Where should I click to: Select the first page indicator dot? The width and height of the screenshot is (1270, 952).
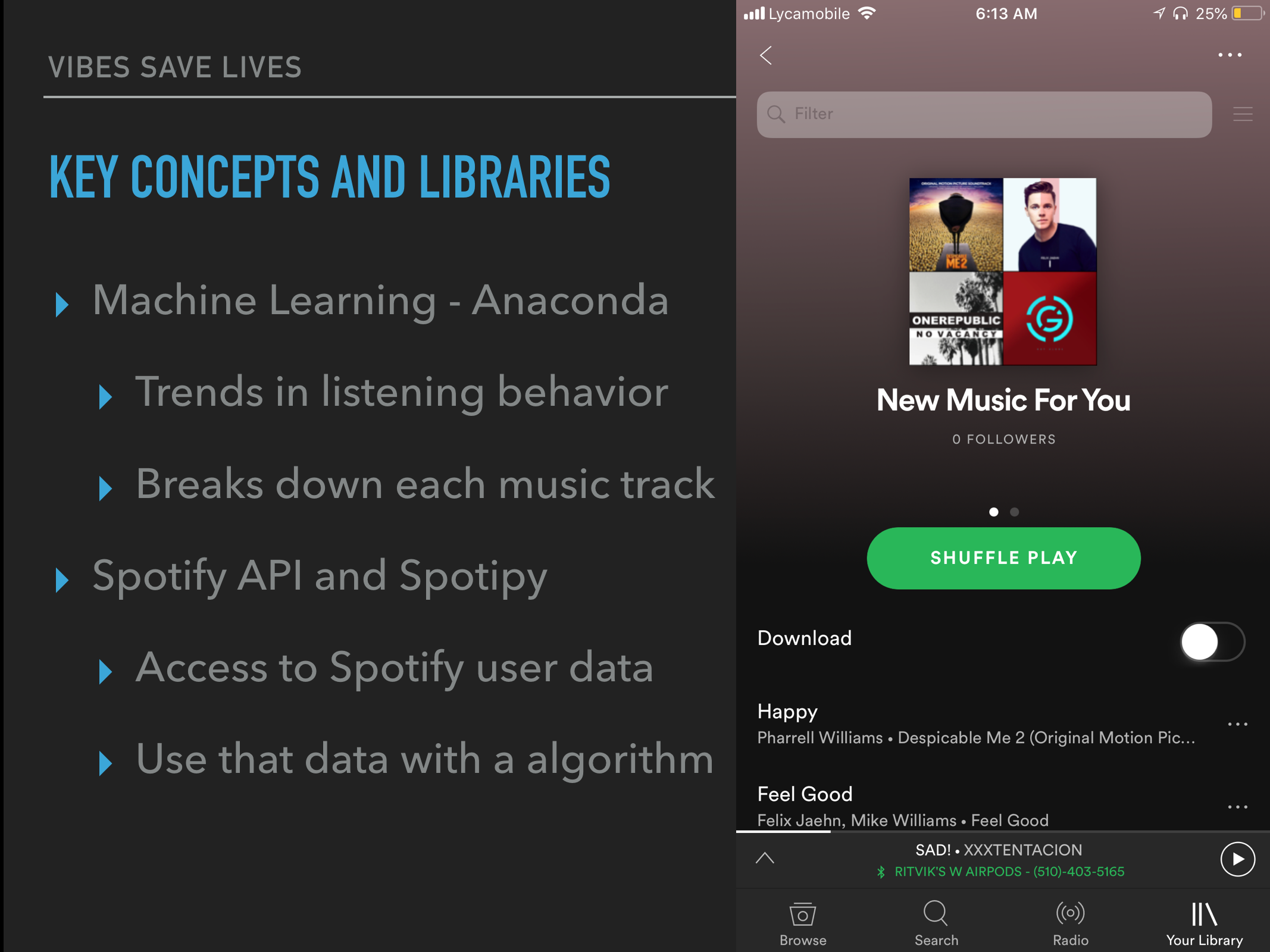(x=993, y=512)
